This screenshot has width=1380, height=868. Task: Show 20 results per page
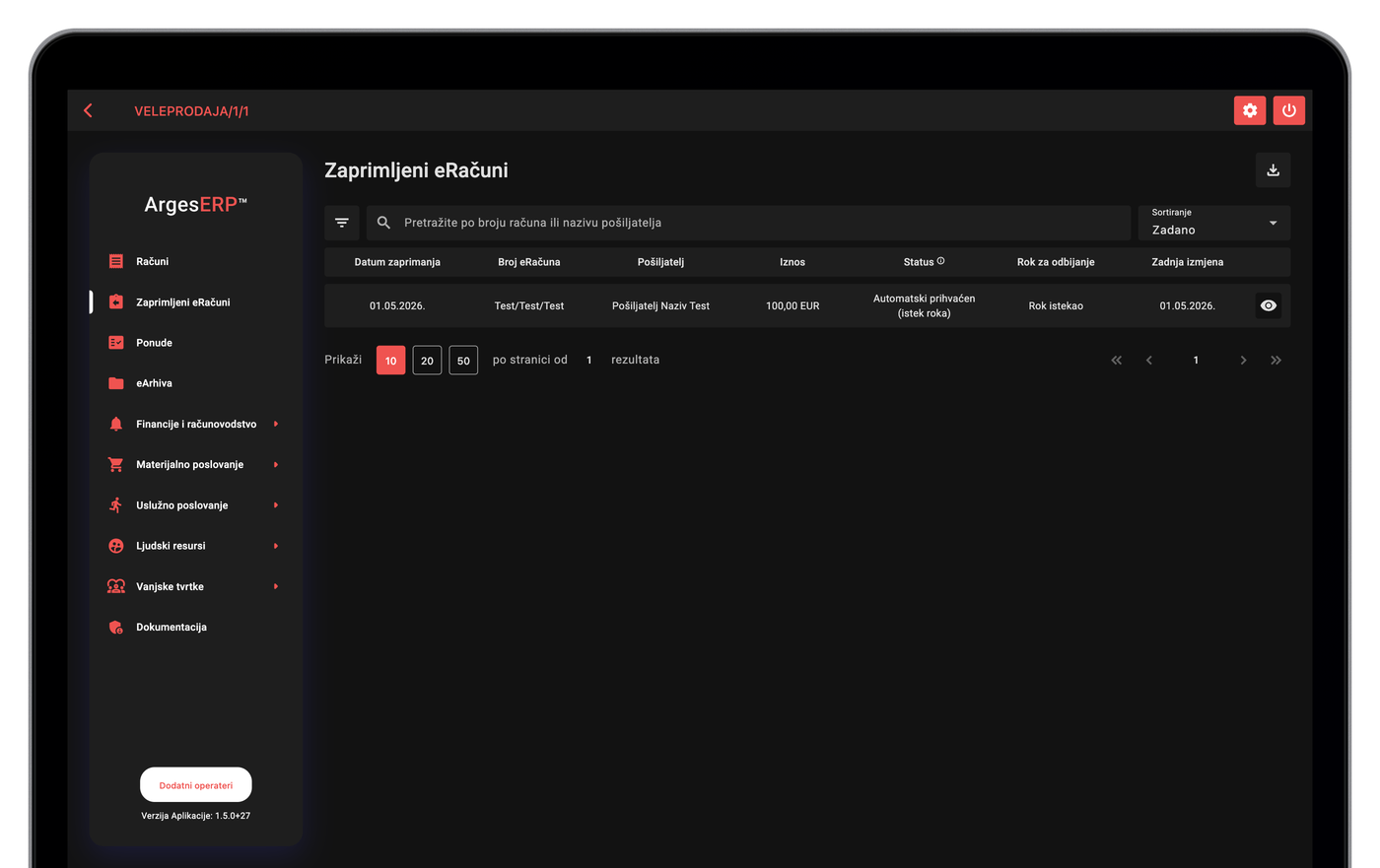427,361
